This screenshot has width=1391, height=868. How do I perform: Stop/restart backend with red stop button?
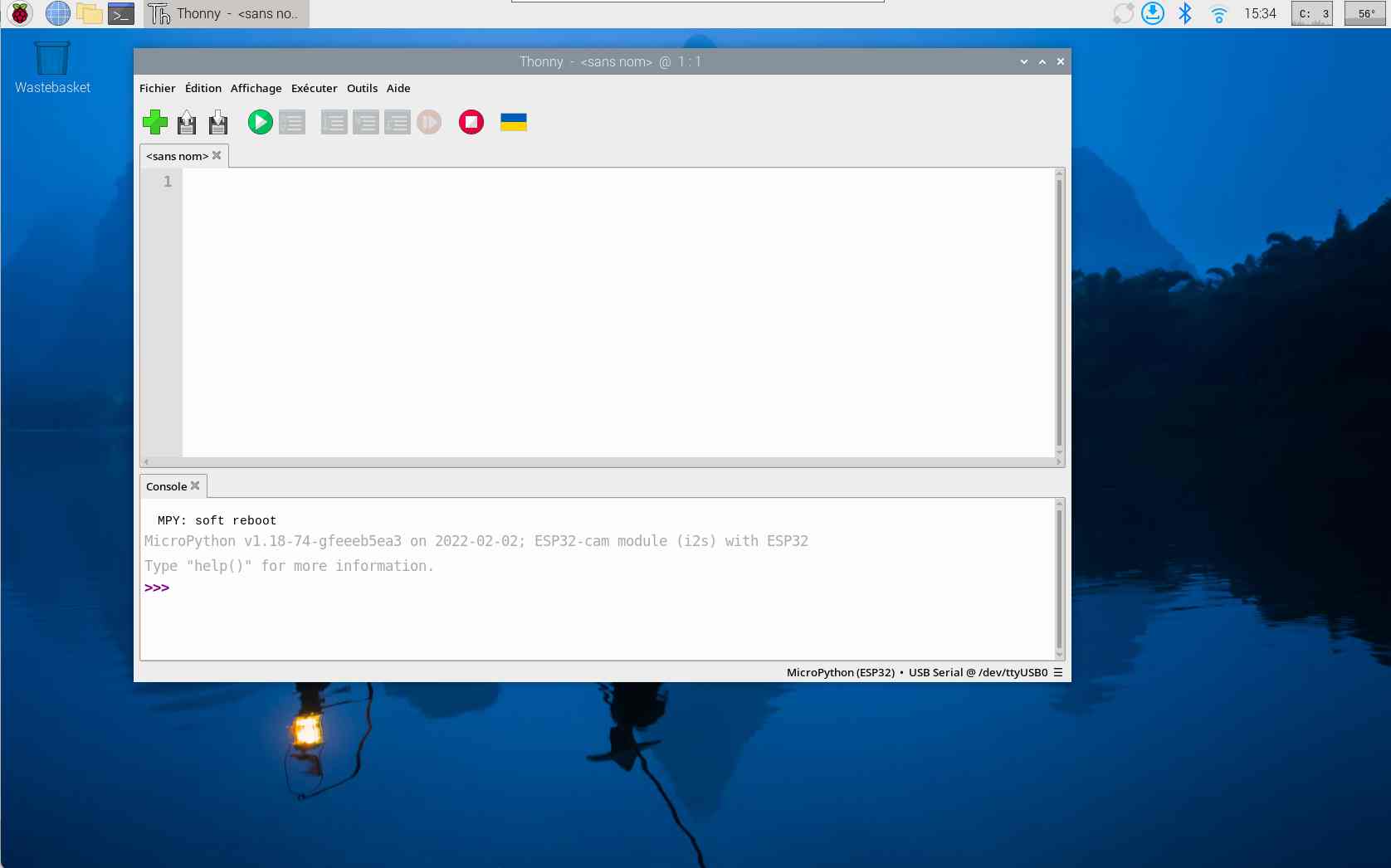pos(471,122)
